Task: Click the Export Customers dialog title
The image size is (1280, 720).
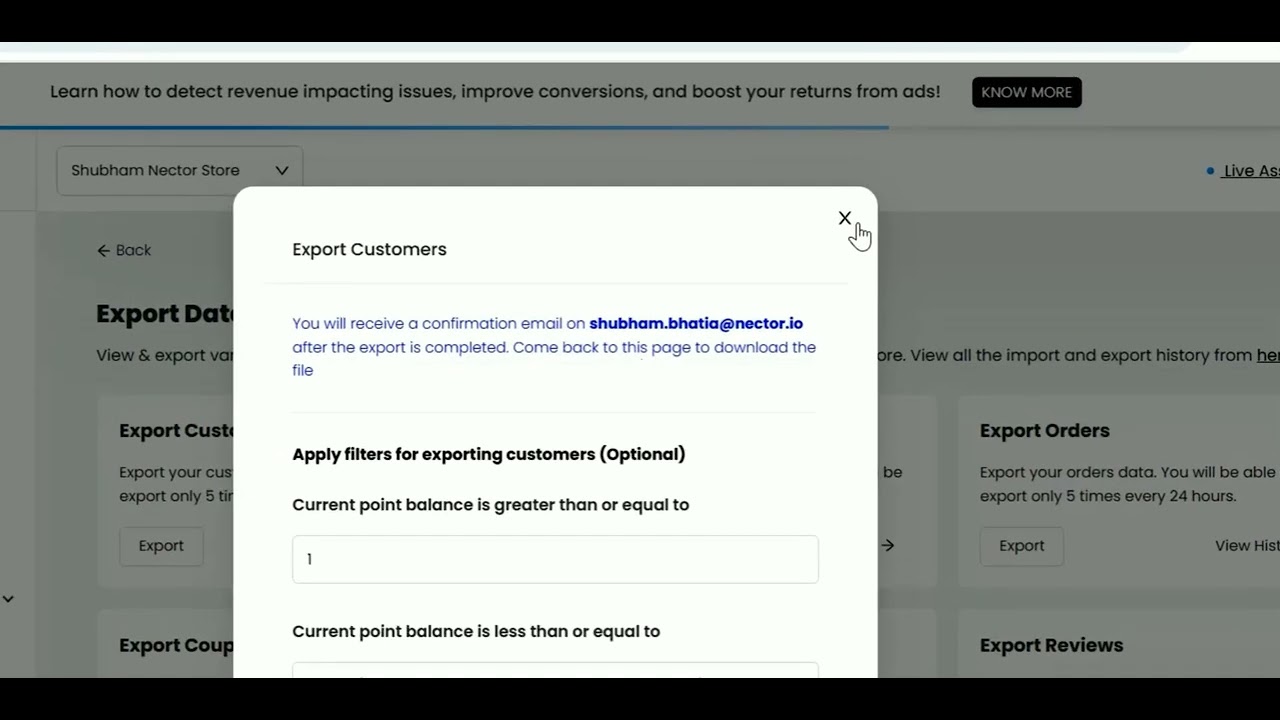Action: (369, 250)
